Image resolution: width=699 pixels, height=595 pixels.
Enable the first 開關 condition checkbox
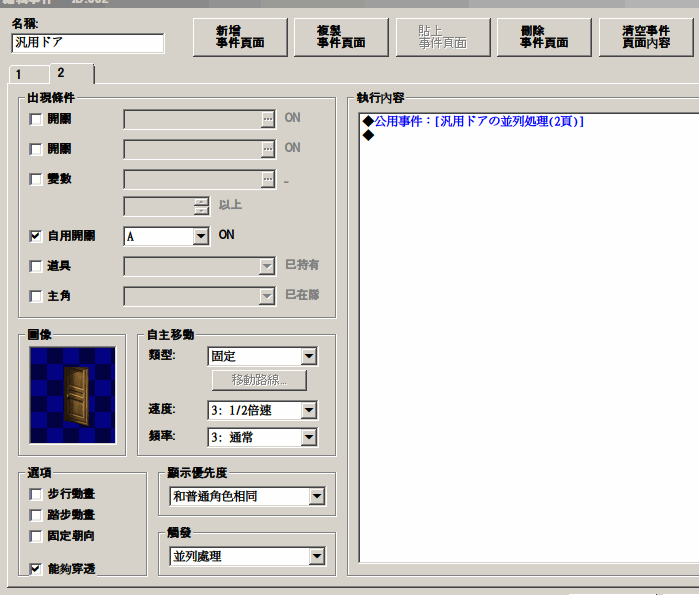tap(36, 119)
